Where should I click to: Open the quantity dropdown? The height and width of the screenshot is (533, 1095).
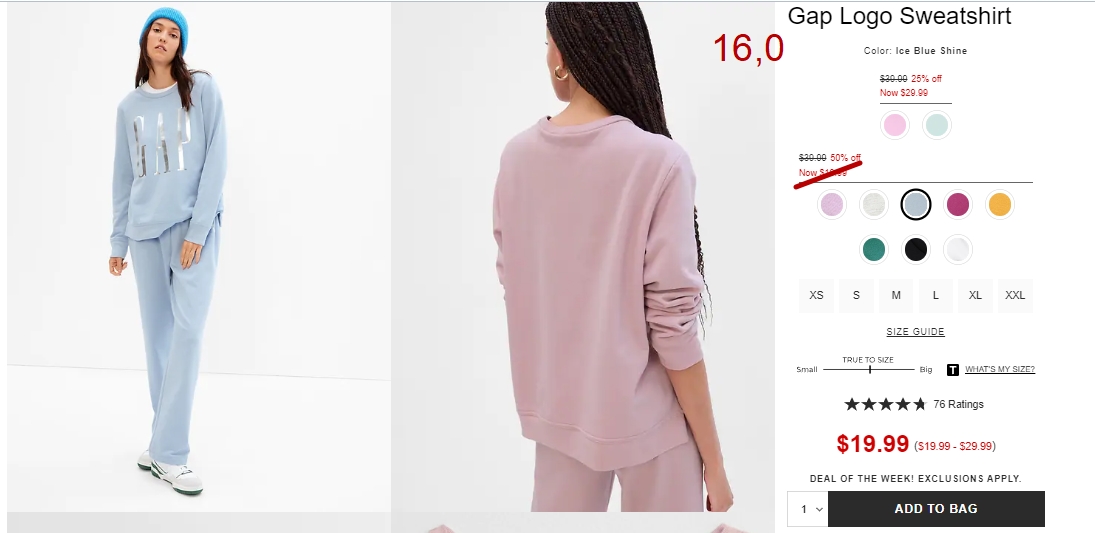[808, 509]
